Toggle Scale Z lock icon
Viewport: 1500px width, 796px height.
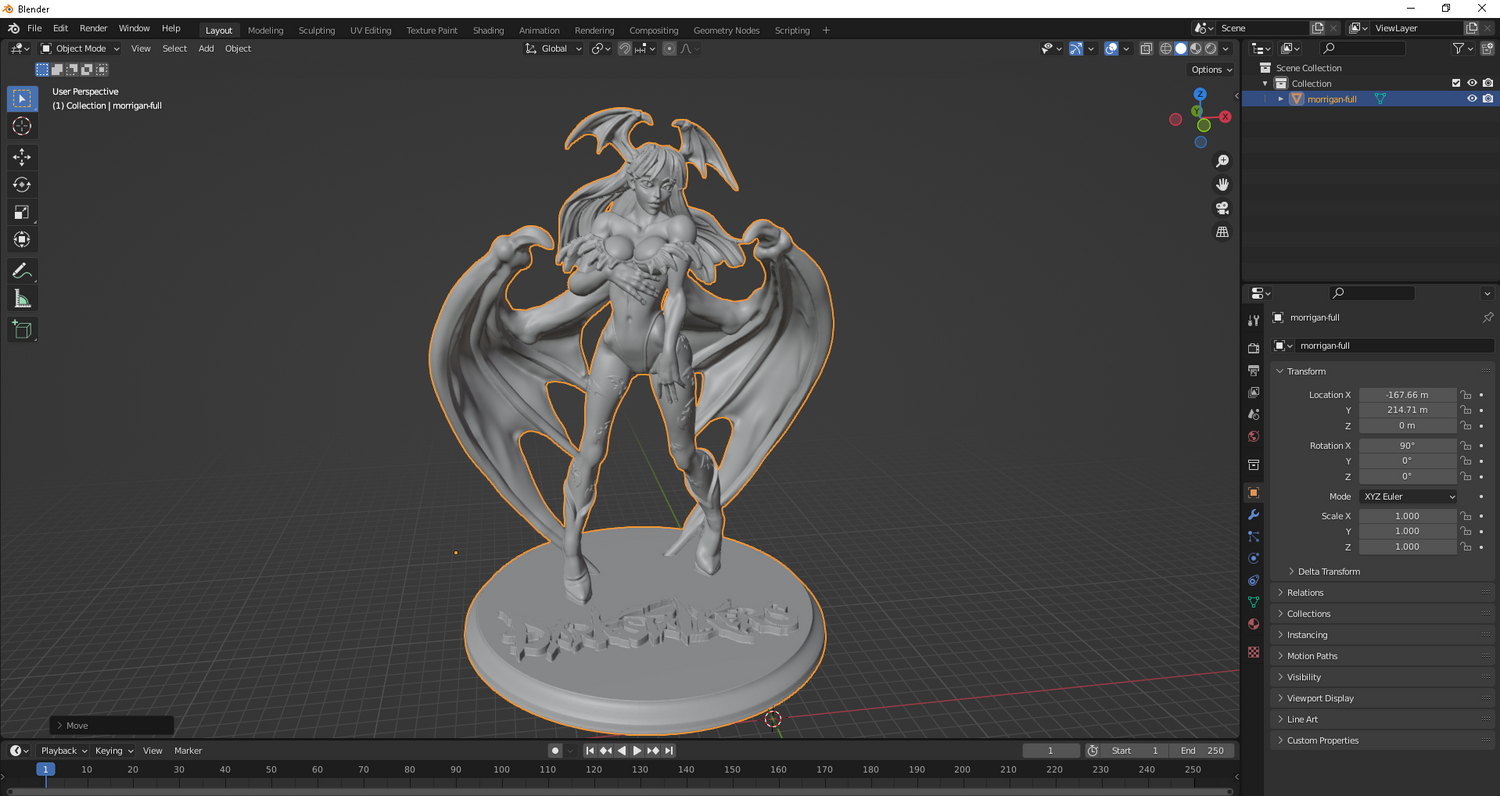(1466, 547)
